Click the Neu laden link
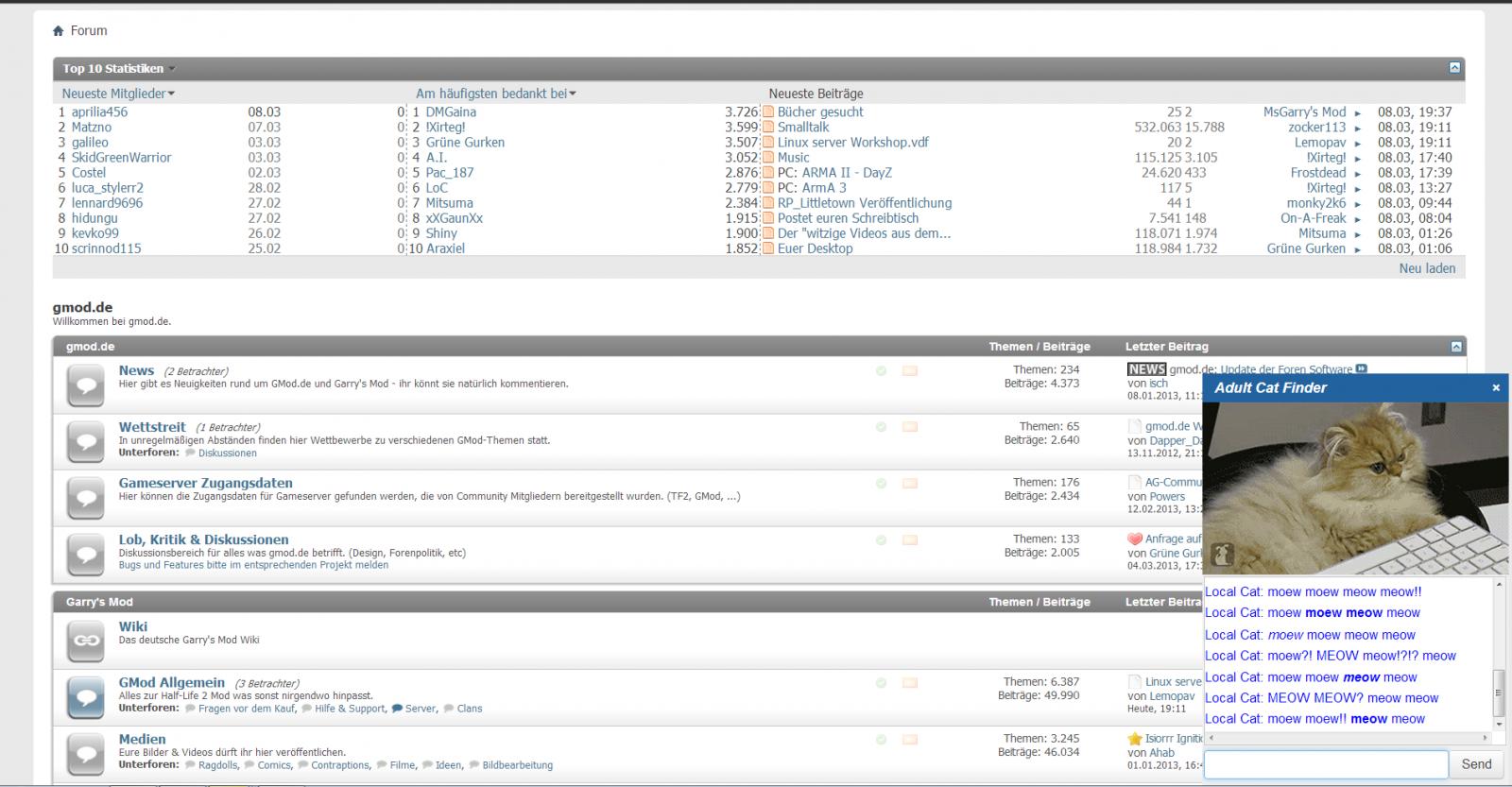This screenshot has height=787, width=1512. click(x=1427, y=268)
